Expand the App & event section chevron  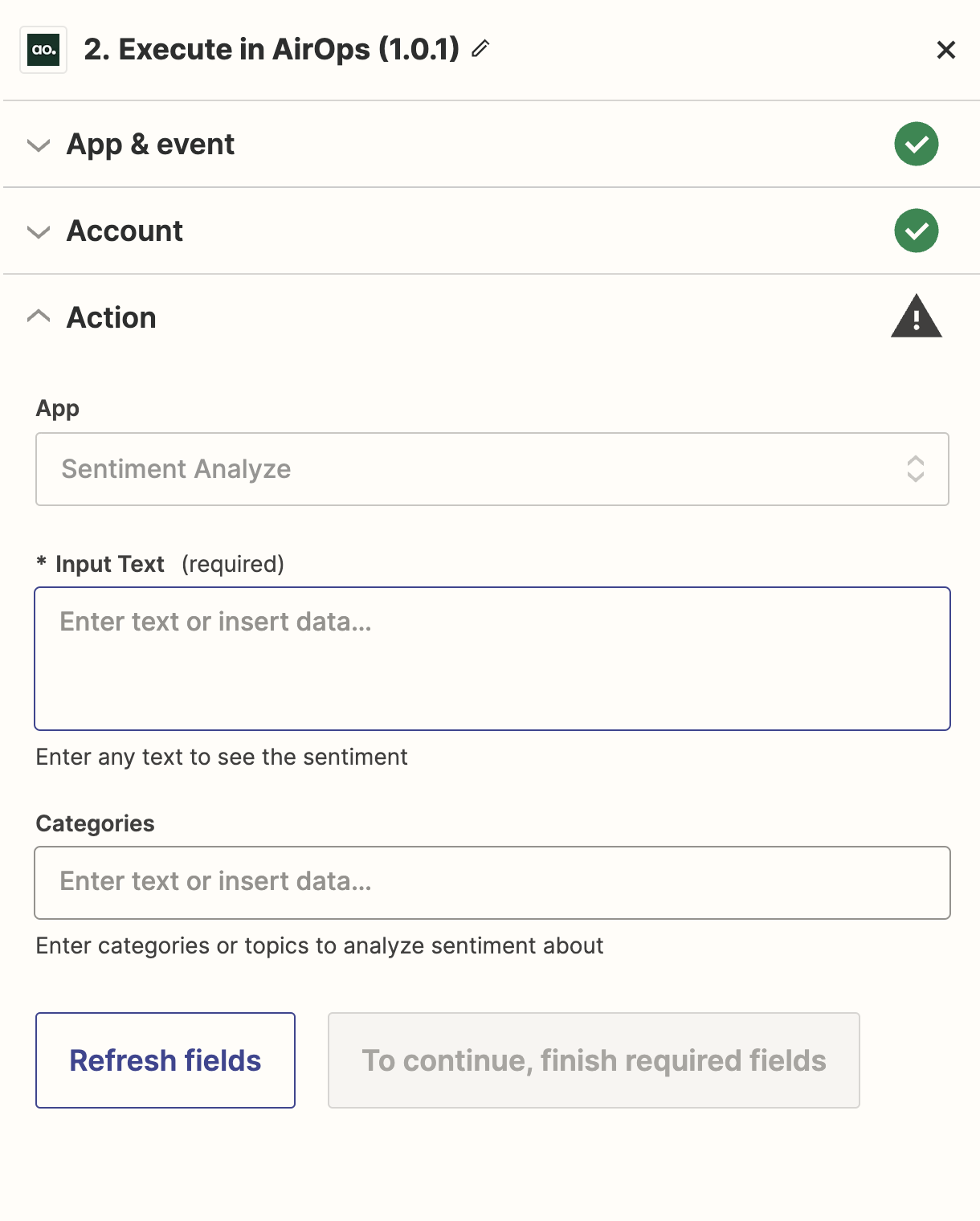click(x=39, y=145)
